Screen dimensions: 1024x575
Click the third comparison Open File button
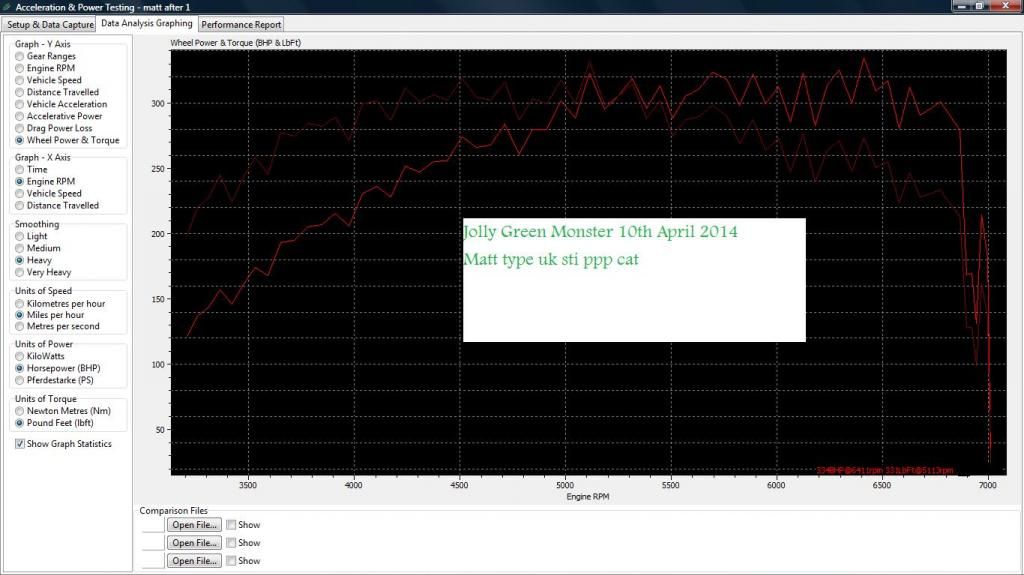click(194, 561)
